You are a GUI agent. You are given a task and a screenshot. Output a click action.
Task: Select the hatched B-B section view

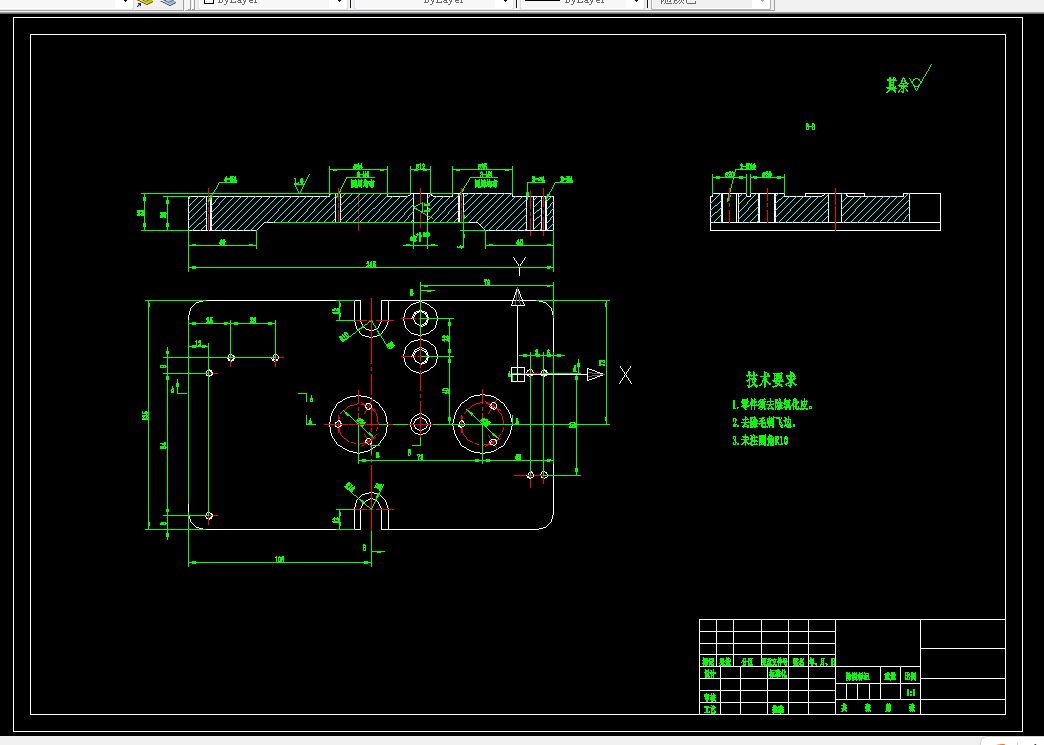[x=826, y=208]
